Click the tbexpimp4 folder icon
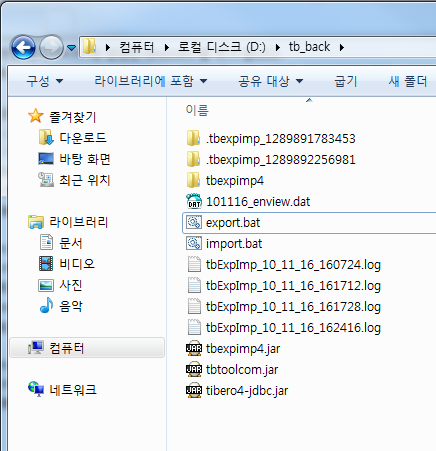Screen dimensions: 436x451 [193, 180]
